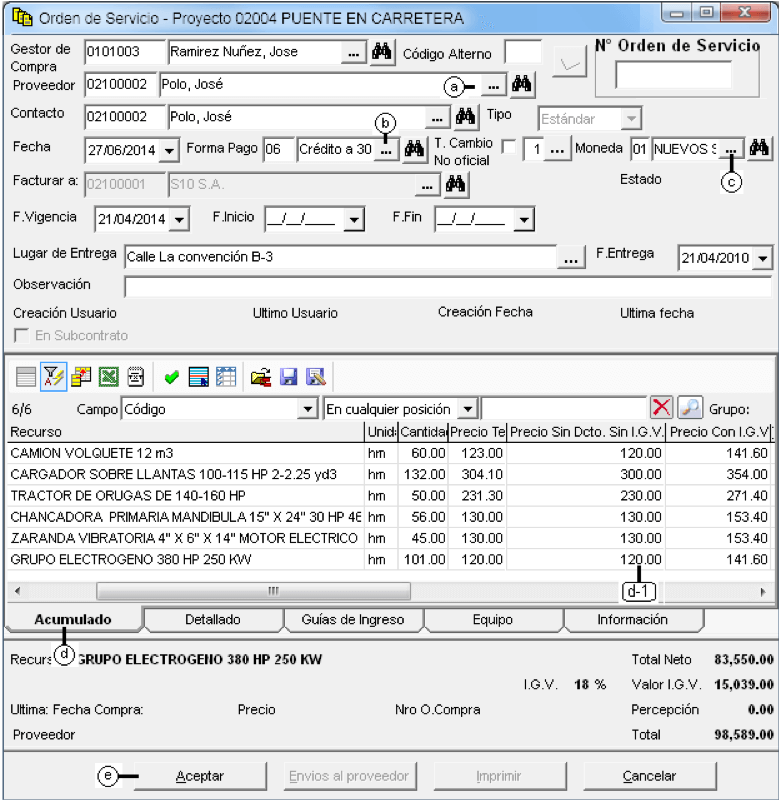
Task: Switch to the Detallado tab
Action: (213, 619)
